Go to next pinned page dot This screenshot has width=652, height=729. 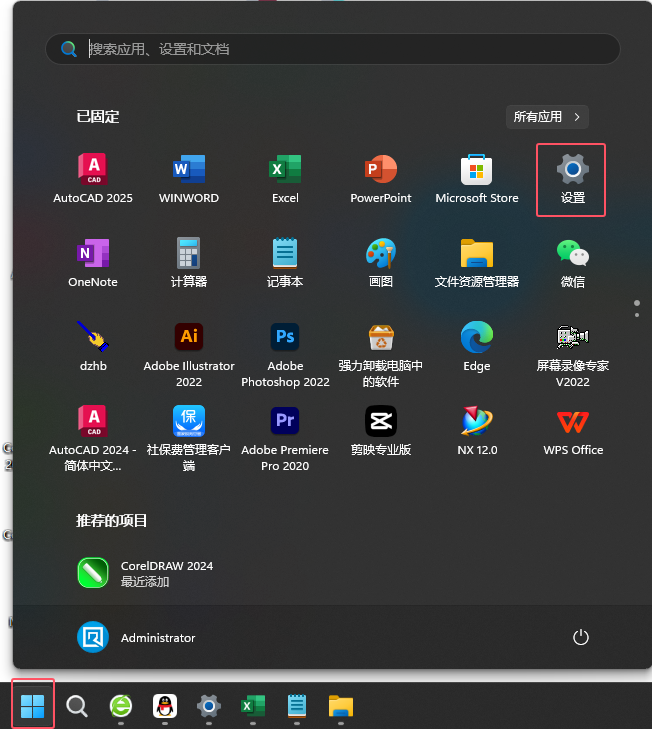(637, 315)
